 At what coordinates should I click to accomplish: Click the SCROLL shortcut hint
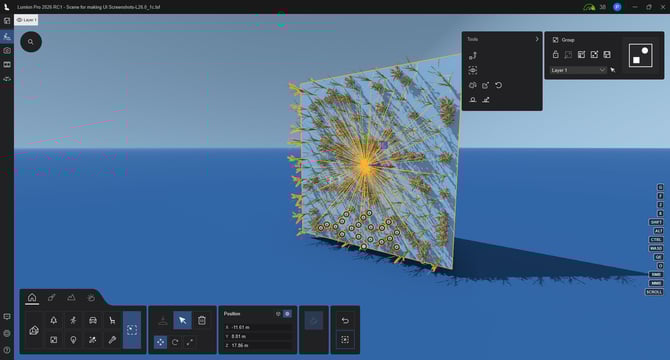654,292
